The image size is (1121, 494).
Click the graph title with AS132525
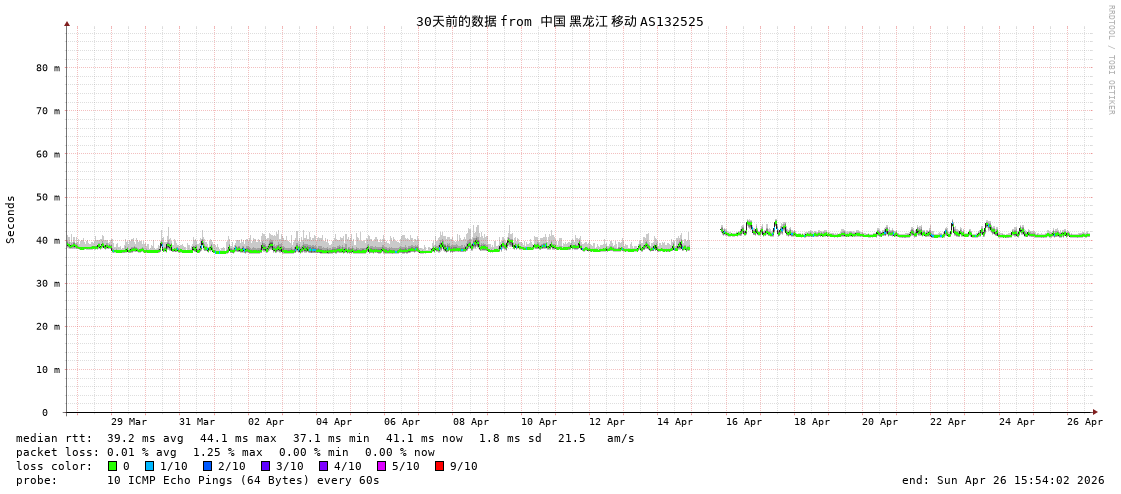[560, 21]
